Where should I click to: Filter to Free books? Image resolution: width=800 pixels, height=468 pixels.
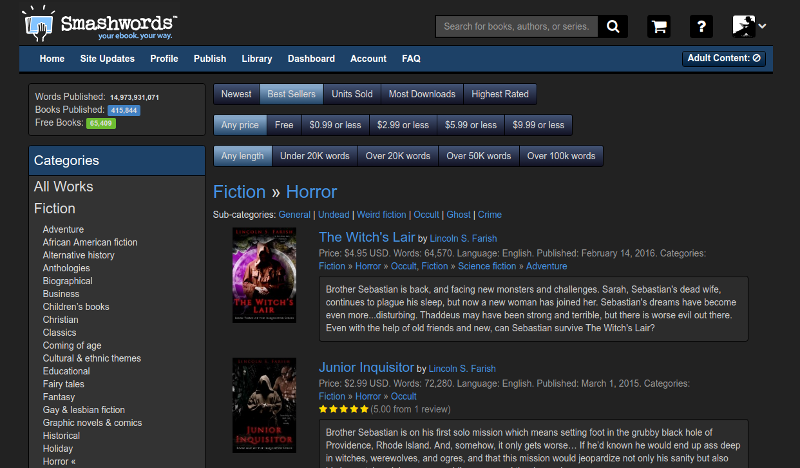[x=284, y=125]
